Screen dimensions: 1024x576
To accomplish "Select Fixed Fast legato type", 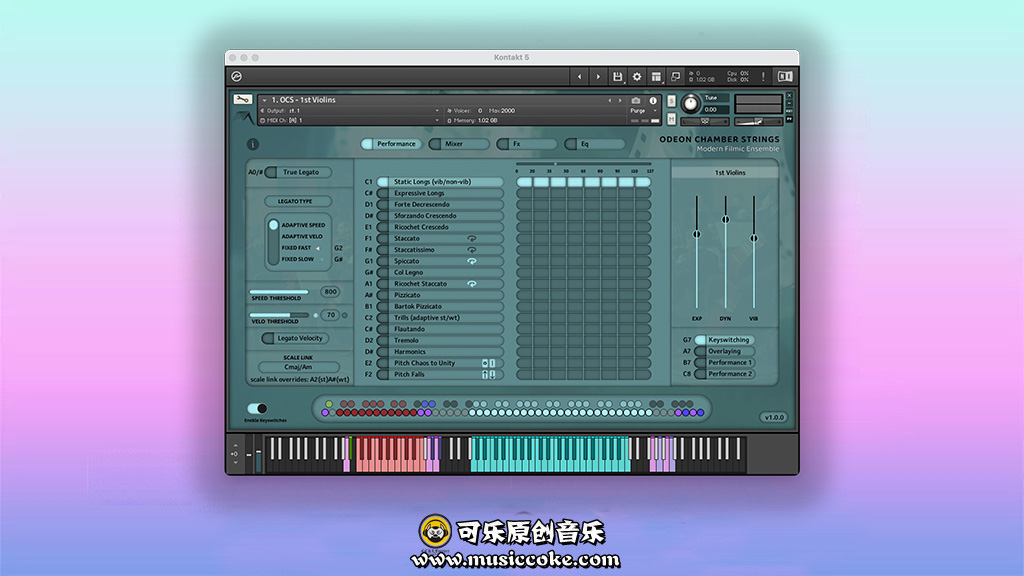I will (x=296, y=248).
